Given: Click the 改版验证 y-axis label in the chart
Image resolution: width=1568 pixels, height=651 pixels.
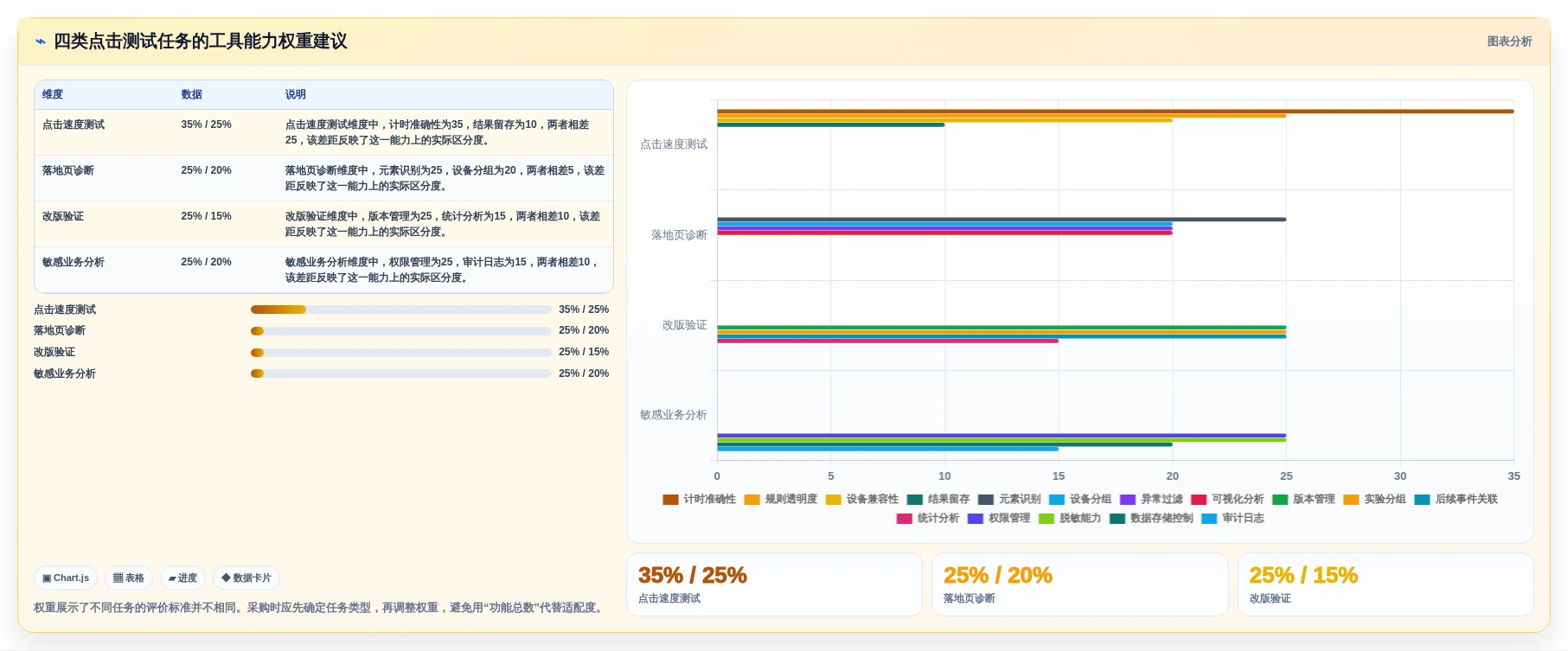Looking at the screenshot, I should (685, 325).
